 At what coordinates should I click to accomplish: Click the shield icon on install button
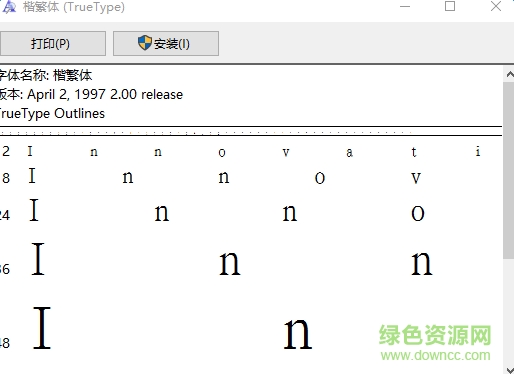click(x=145, y=43)
